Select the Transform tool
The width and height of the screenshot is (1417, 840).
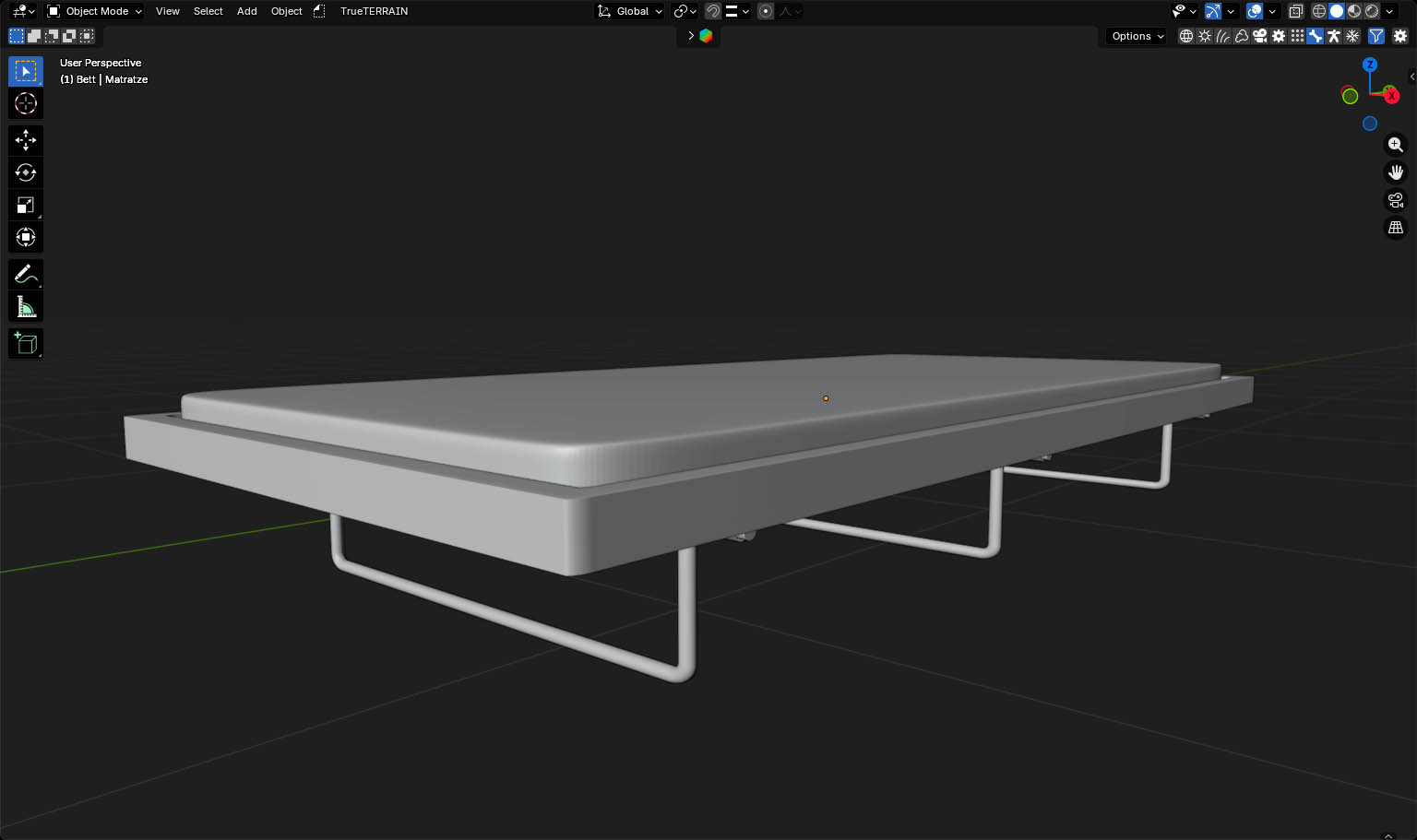click(26, 237)
